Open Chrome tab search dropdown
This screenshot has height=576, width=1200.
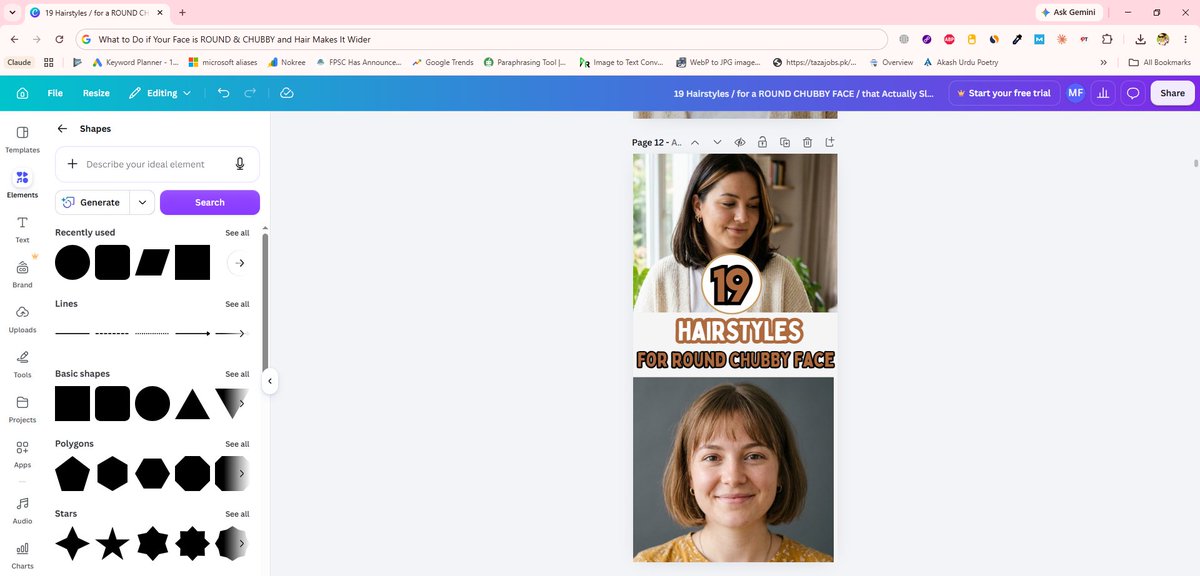pyautogui.click(x=10, y=12)
